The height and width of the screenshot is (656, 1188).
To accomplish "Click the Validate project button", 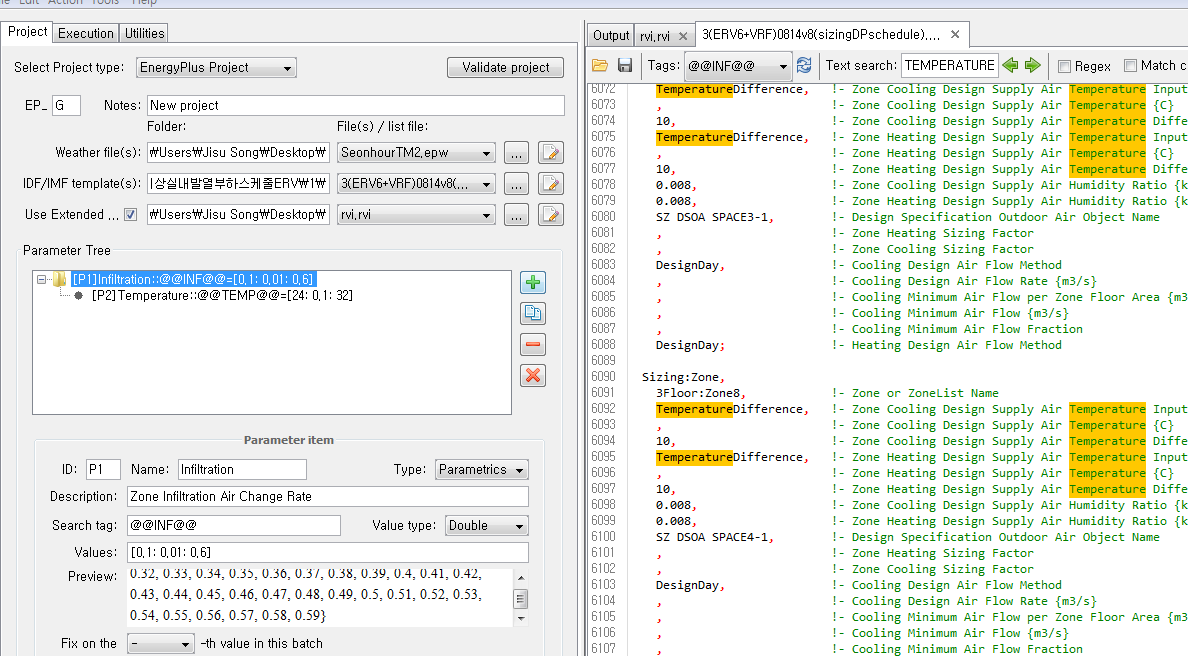I will (505, 67).
